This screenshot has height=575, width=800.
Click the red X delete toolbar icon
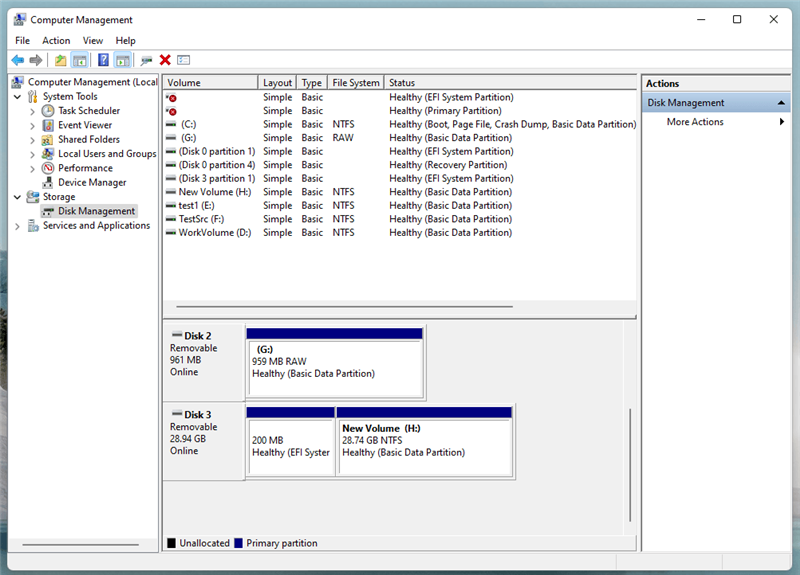(x=165, y=60)
